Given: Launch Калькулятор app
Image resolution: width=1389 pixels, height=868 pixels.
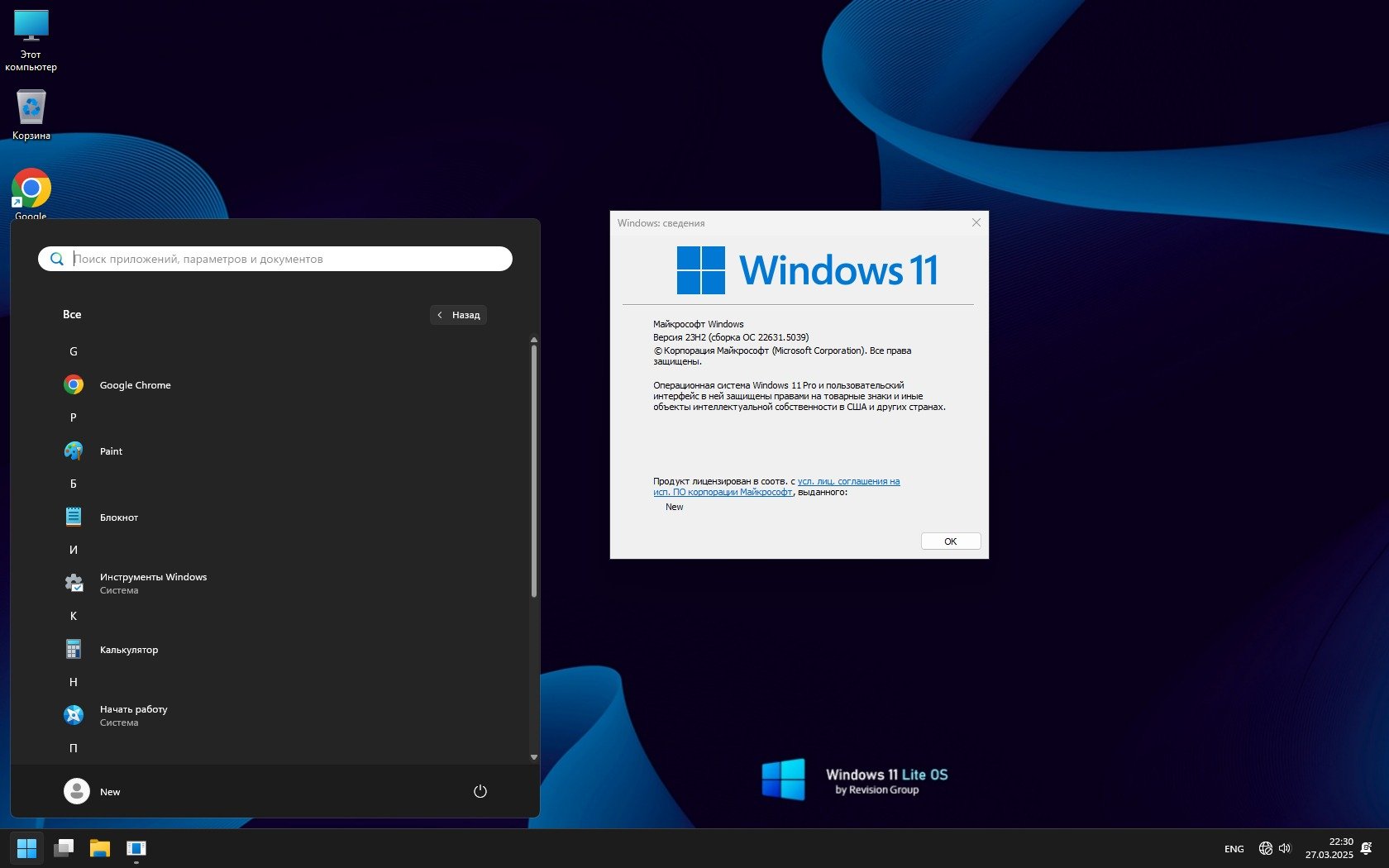Looking at the screenshot, I should pyautogui.click(x=128, y=650).
